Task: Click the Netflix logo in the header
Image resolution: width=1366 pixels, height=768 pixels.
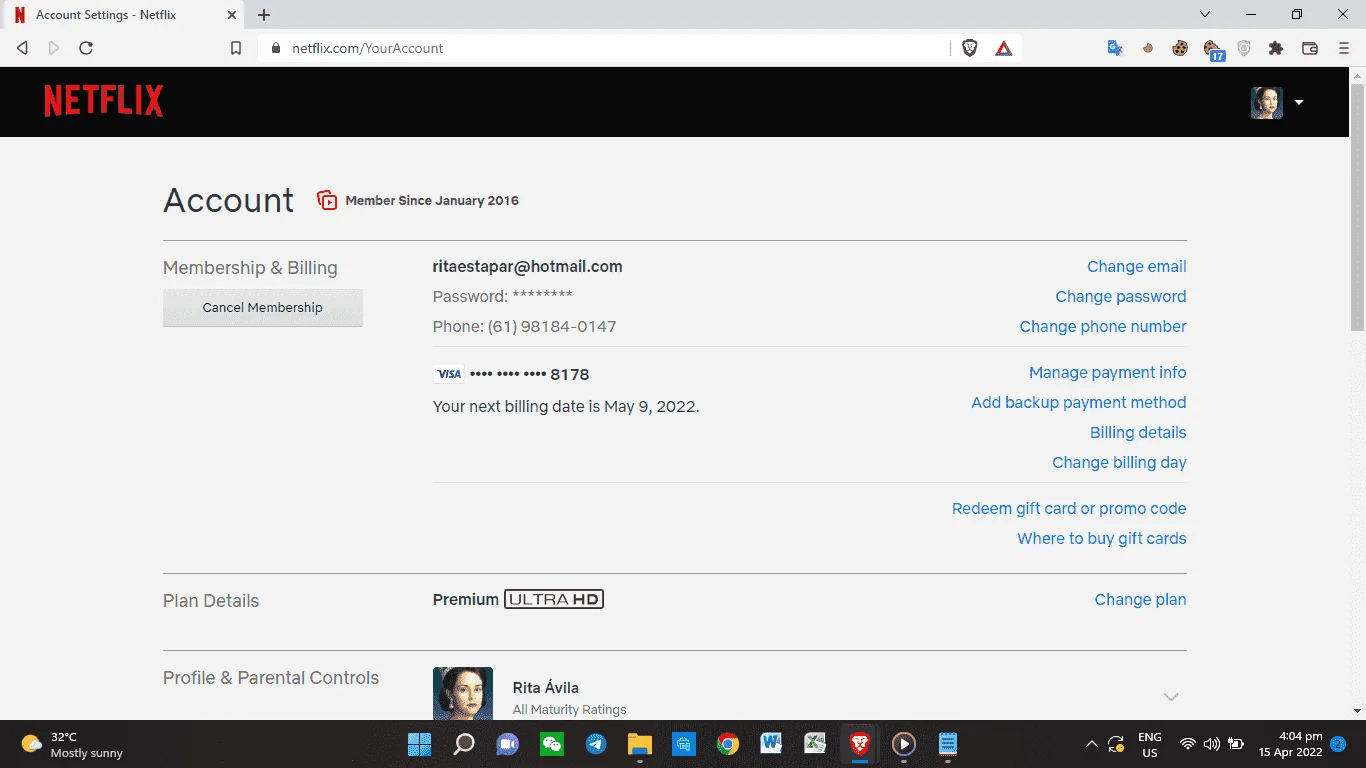Action: click(104, 101)
